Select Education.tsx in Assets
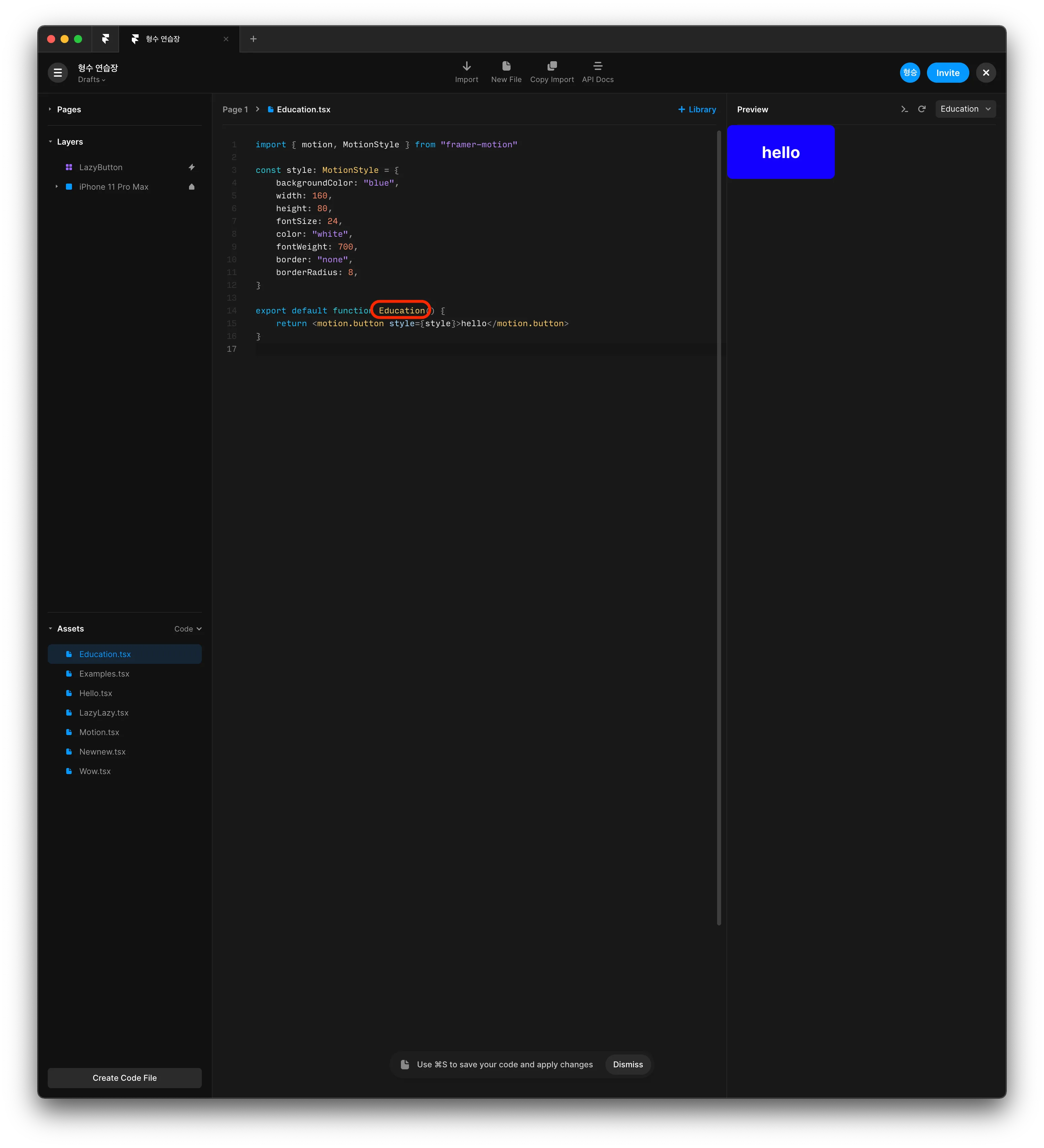The width and height of the screenshot is (1044, 1148). [x=125, y=654]
